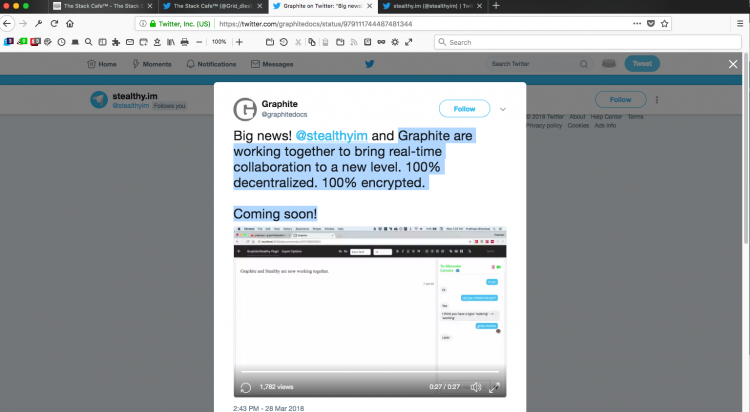Open @stealthyim mention link in tweet
The height and width of the screenshot is (412, 750).
[x=331, y=136]
